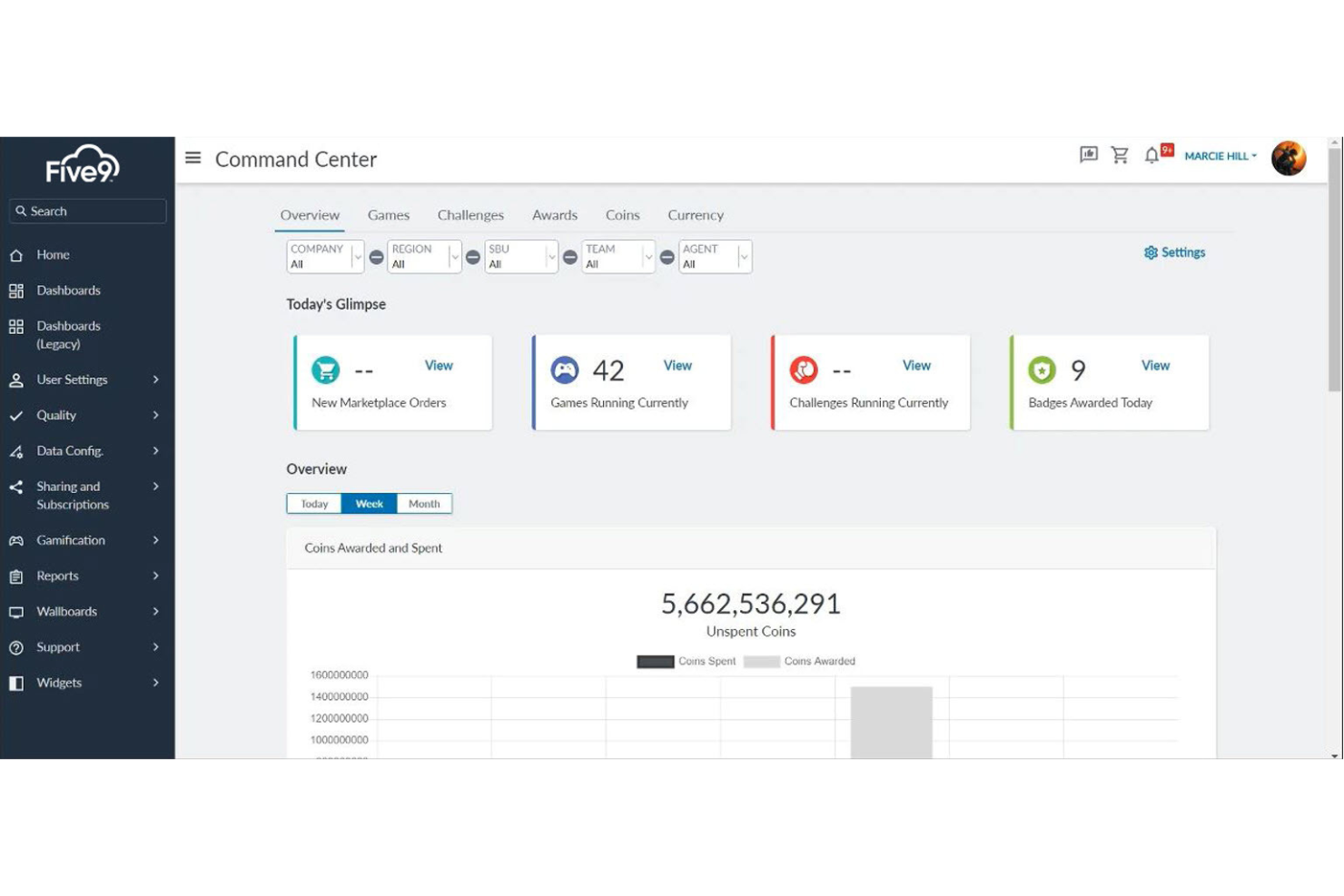Image resolution: width=1344 pixels, height=896 pixels.
Task: Switch the Overview chart to Month view
Action: (x=423, y=503)
